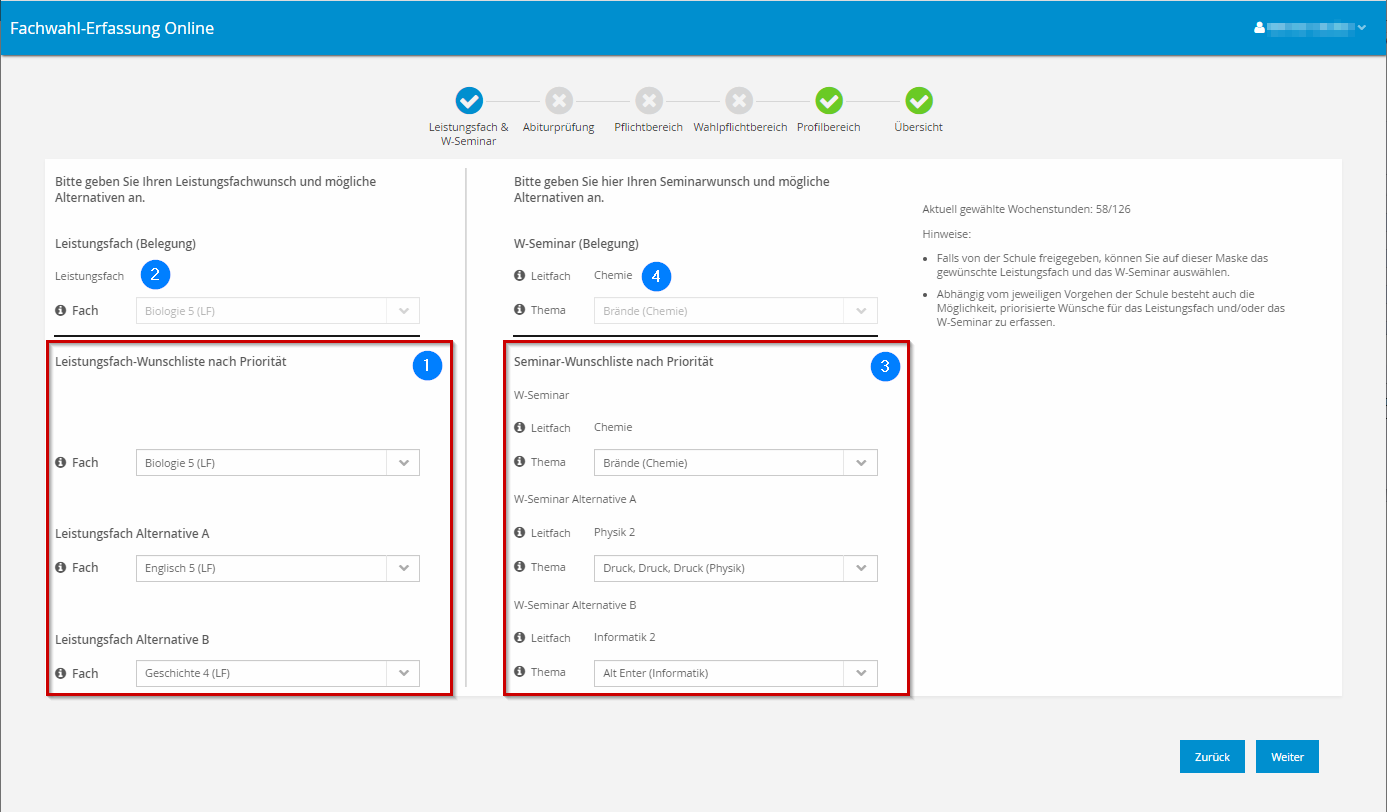
Task: Click the Hinweise: label
Action: pos(945,234)
